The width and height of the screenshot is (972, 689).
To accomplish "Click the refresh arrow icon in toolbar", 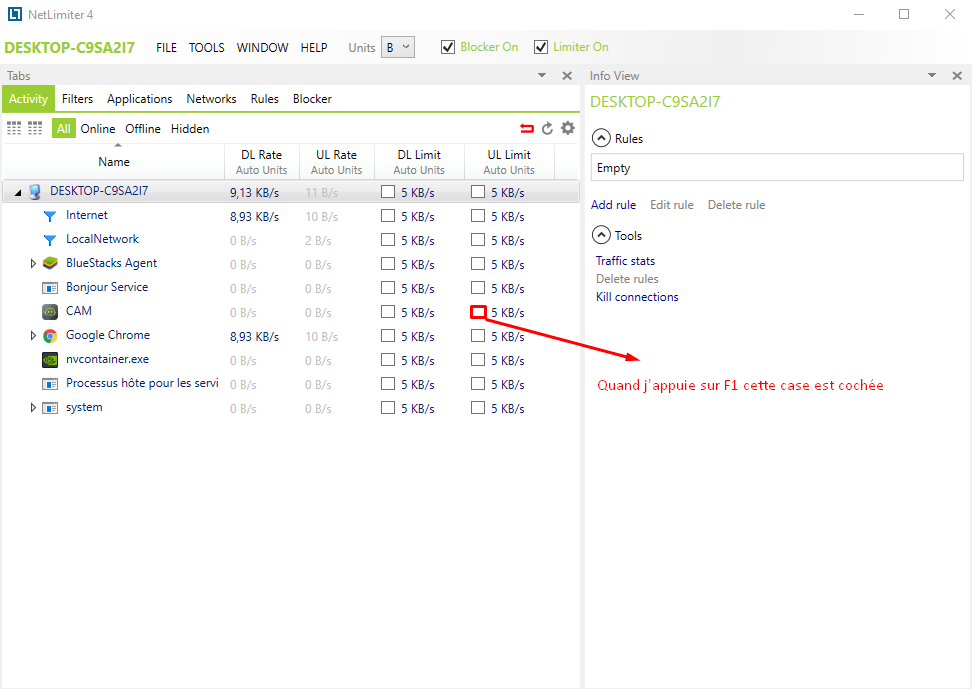I will click(x=547, y=128).
